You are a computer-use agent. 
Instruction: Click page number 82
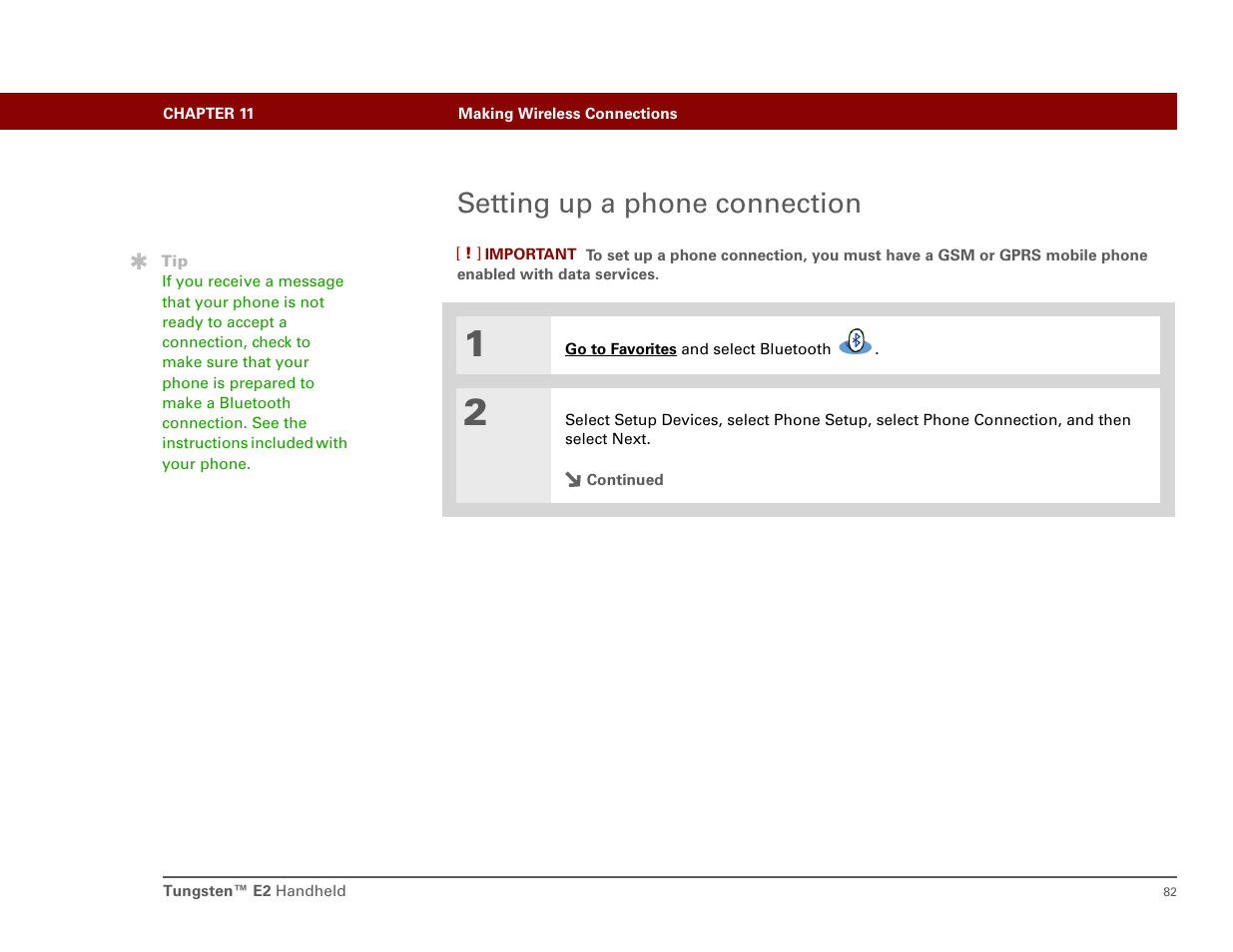point(1170,892)
